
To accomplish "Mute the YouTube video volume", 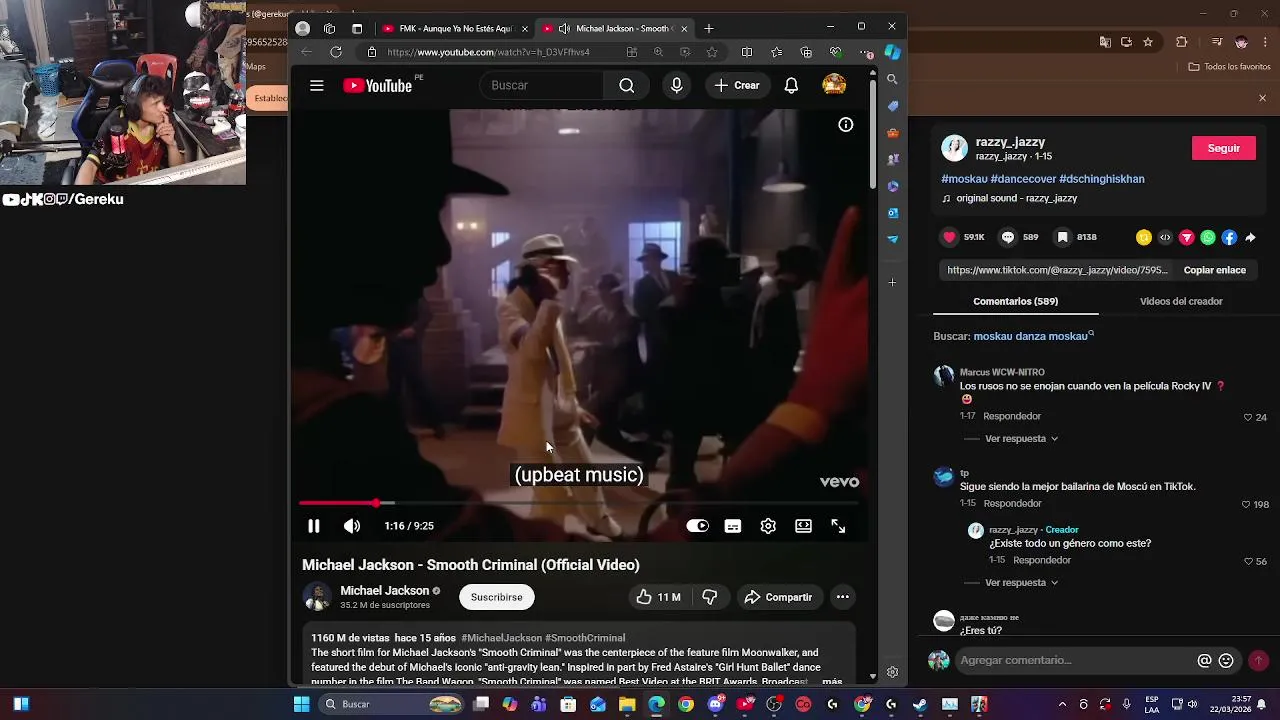I will point(352,526).
